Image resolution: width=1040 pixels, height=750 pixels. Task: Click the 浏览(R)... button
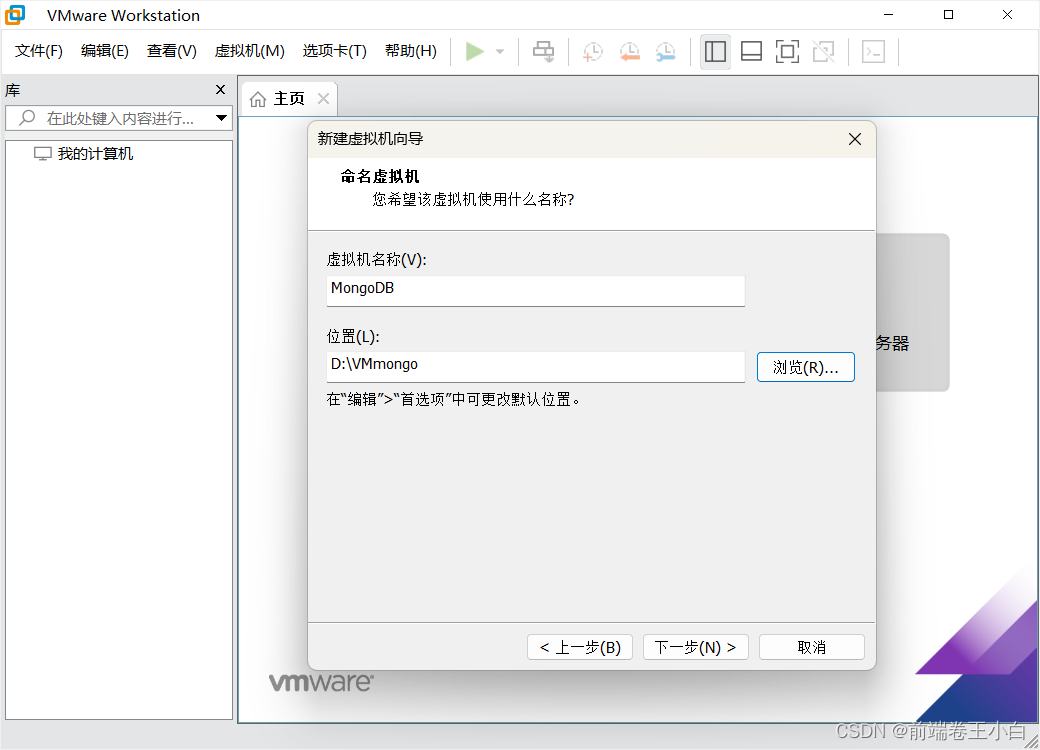pos(805,367)
